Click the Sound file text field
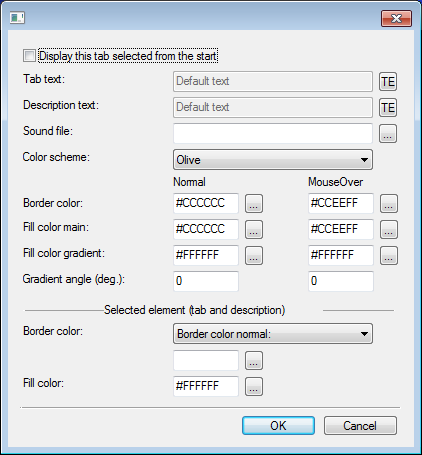The image size is (422, 455). 273,133
